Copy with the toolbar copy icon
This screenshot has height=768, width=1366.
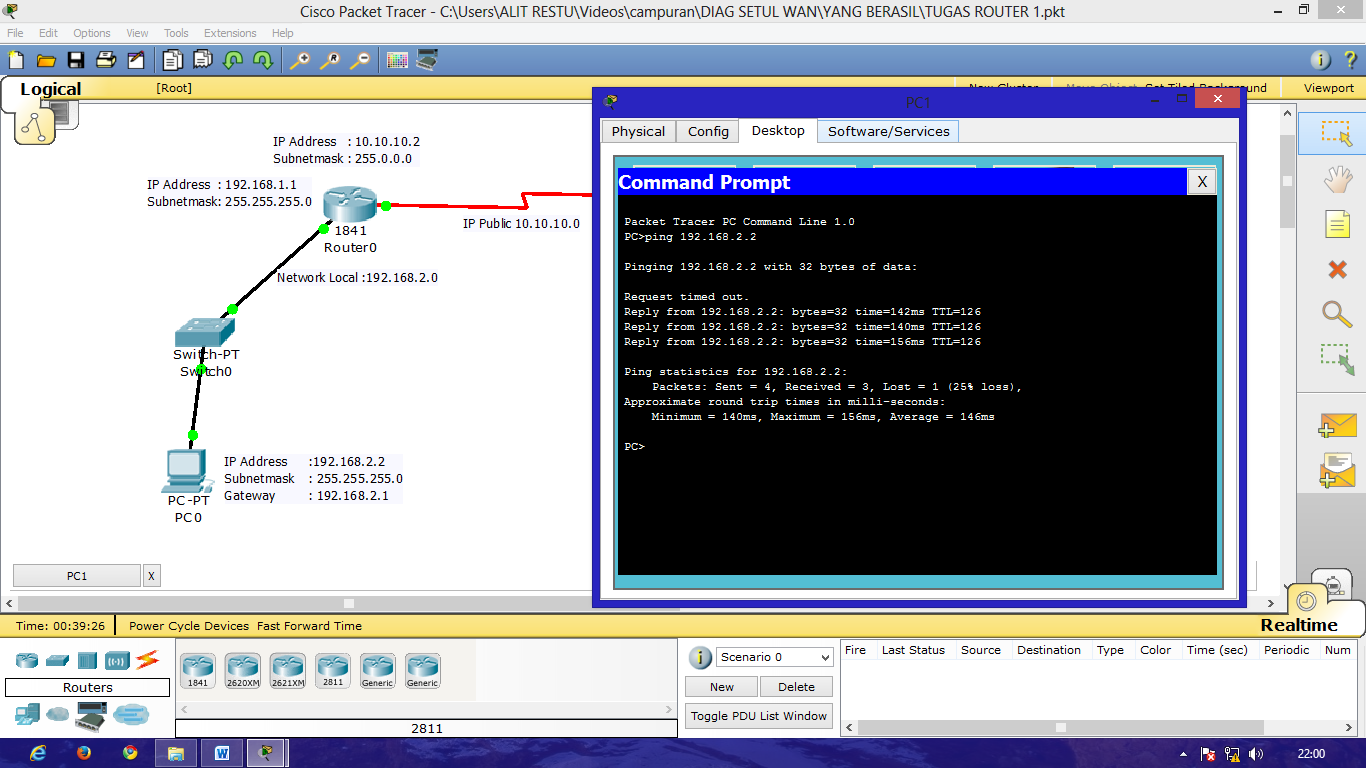(x=173, y=60)
